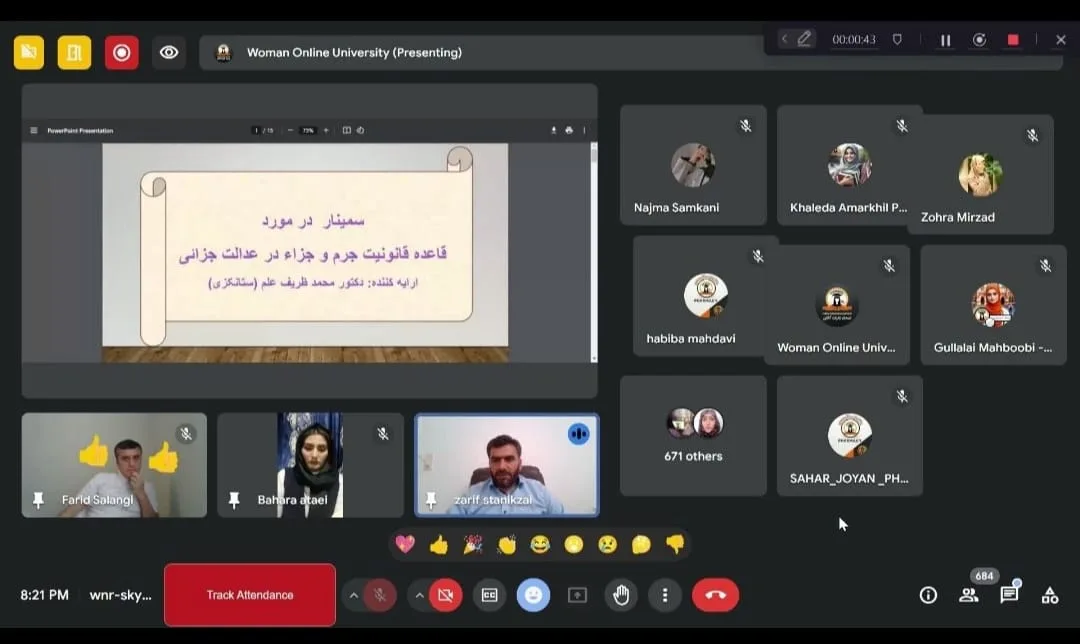This screenshot has width=1080, height=644.
Task: Select the red heart emoji reaction
Action: tap(405, 544)
